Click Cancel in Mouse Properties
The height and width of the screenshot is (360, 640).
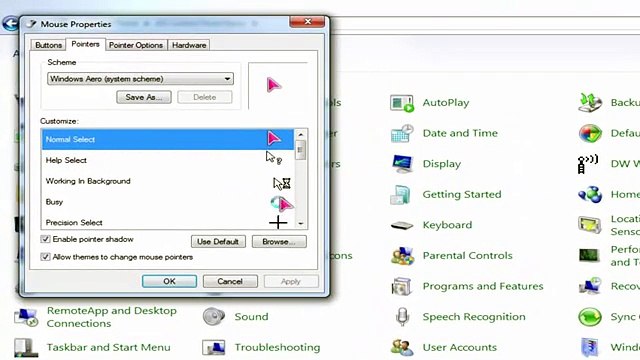[x=230, y=281]
